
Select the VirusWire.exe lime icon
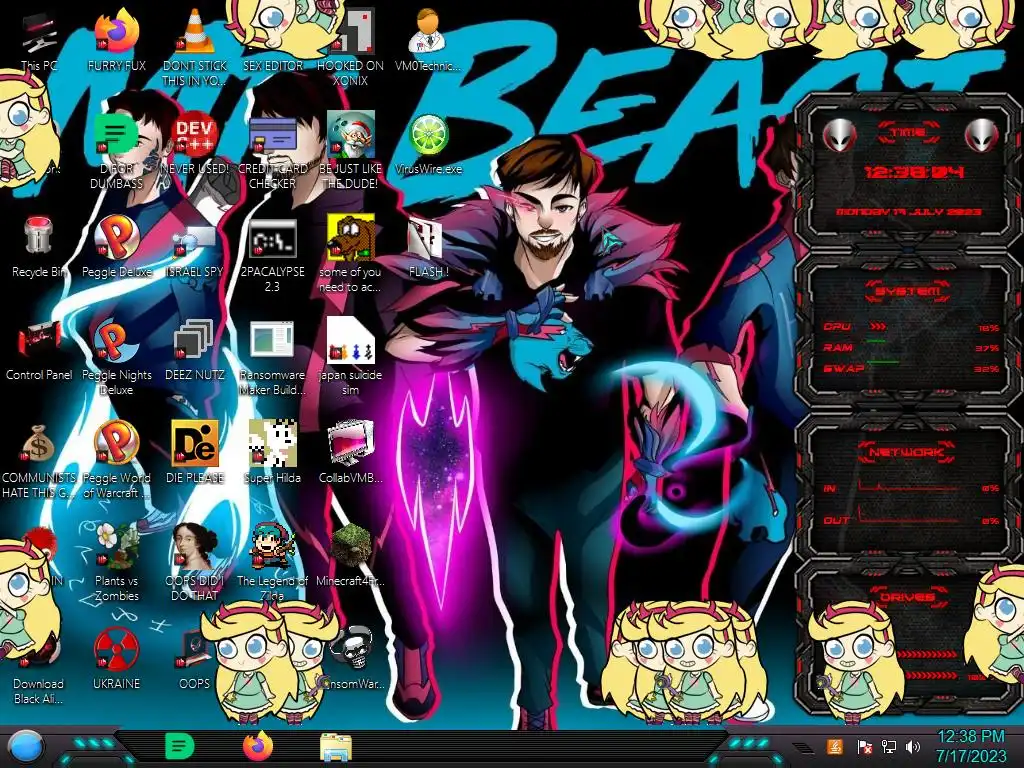click(428, 144)
